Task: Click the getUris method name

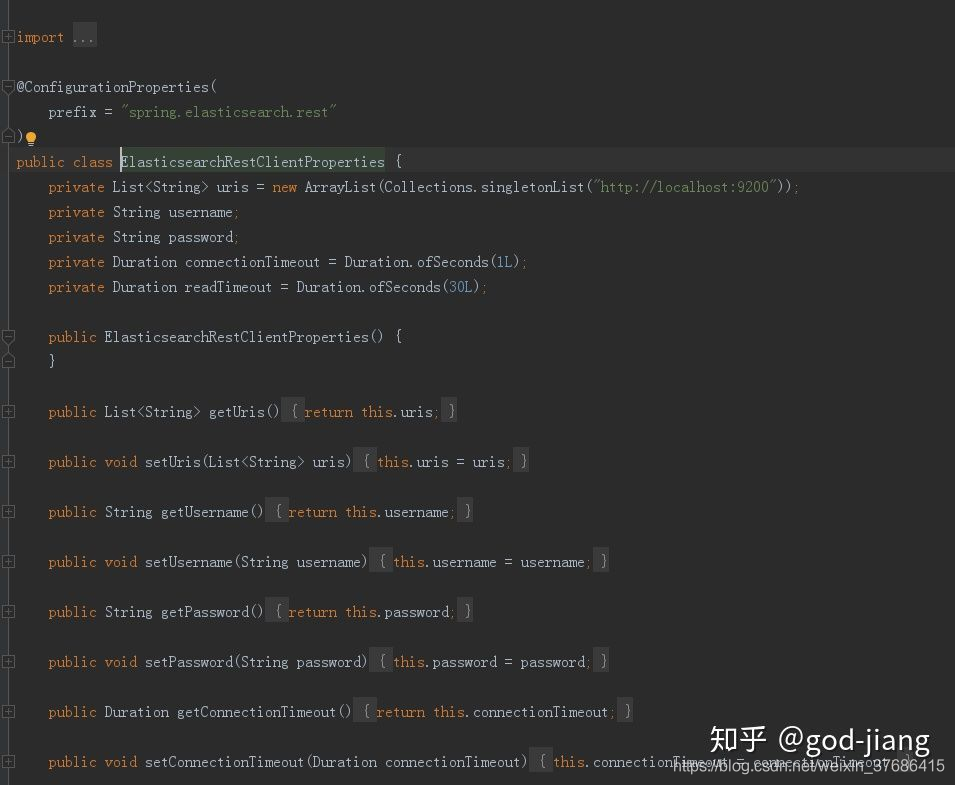Action: pyautogui.click(x=237, y=412)
